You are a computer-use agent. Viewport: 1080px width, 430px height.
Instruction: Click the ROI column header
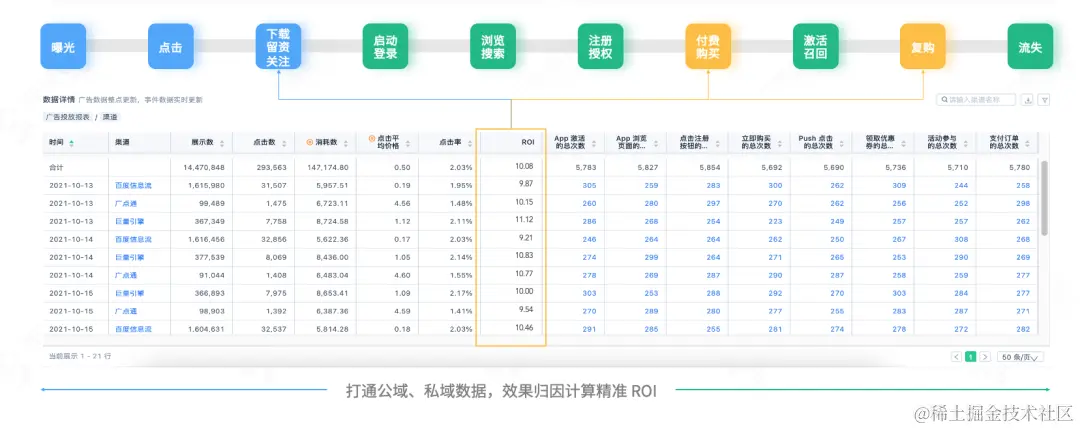click(526, 143)
